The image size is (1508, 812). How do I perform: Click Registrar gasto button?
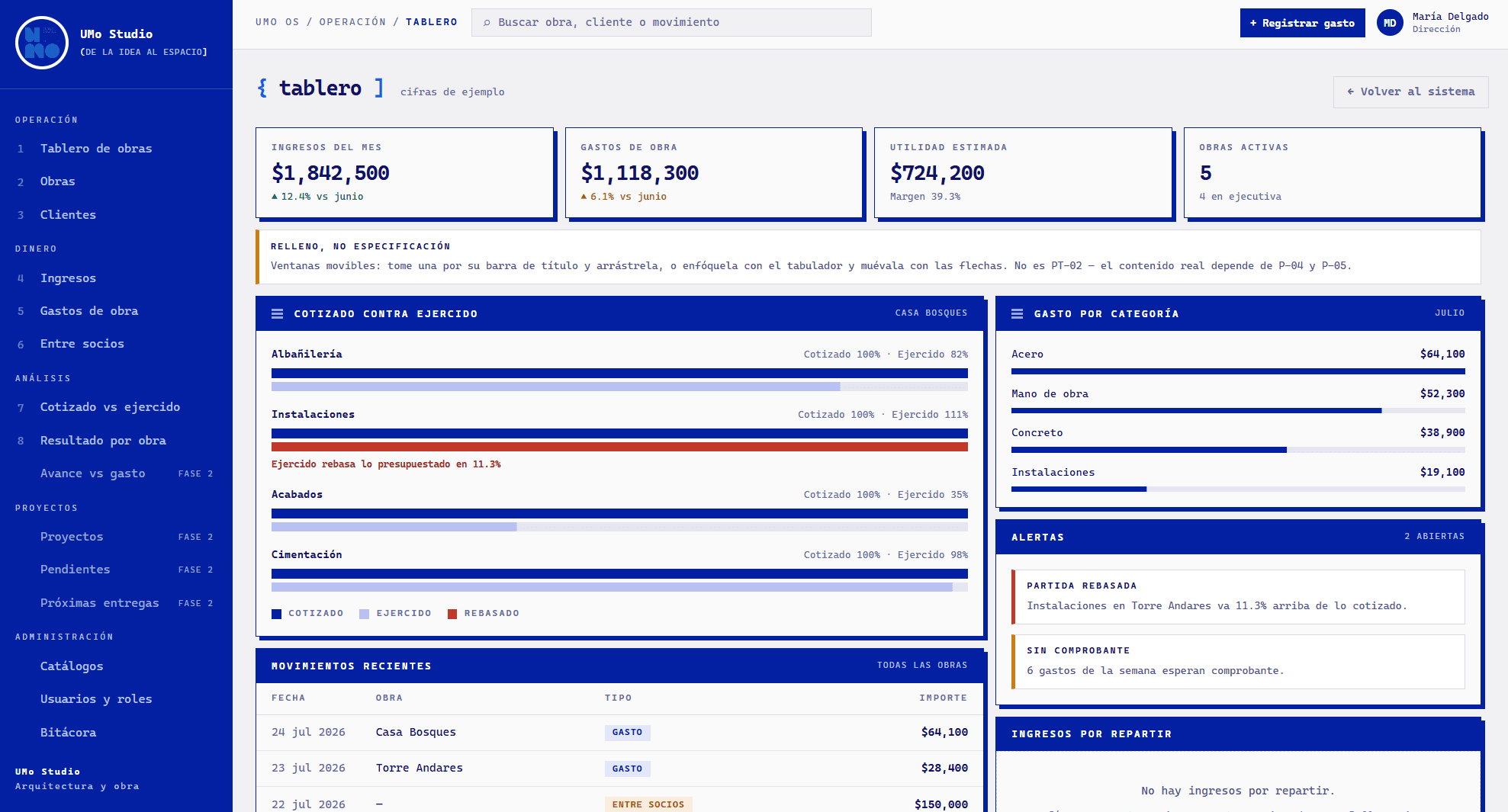tap(1302, 23)
